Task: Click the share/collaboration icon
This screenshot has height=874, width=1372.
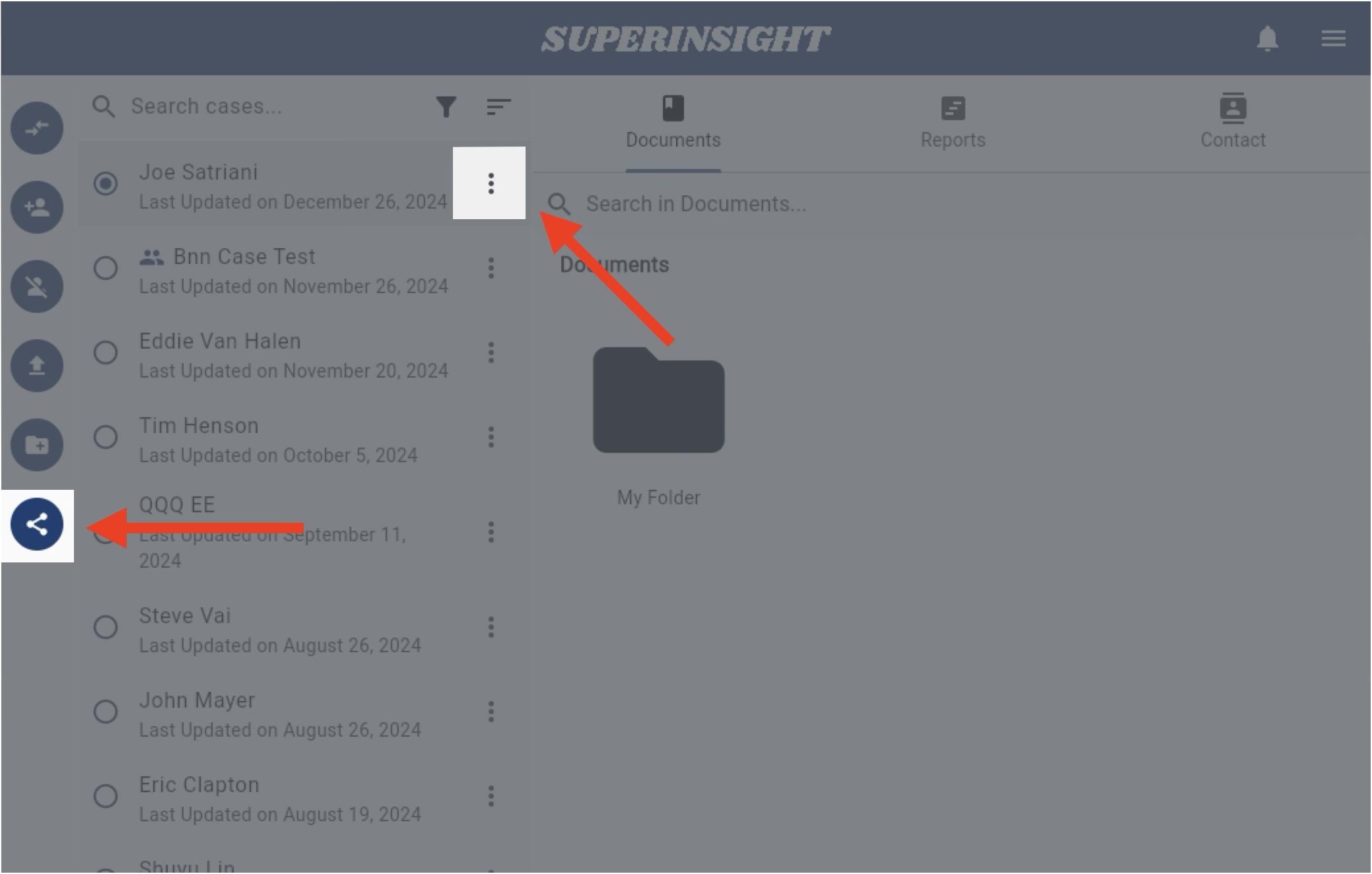Action: pos(37,524)
